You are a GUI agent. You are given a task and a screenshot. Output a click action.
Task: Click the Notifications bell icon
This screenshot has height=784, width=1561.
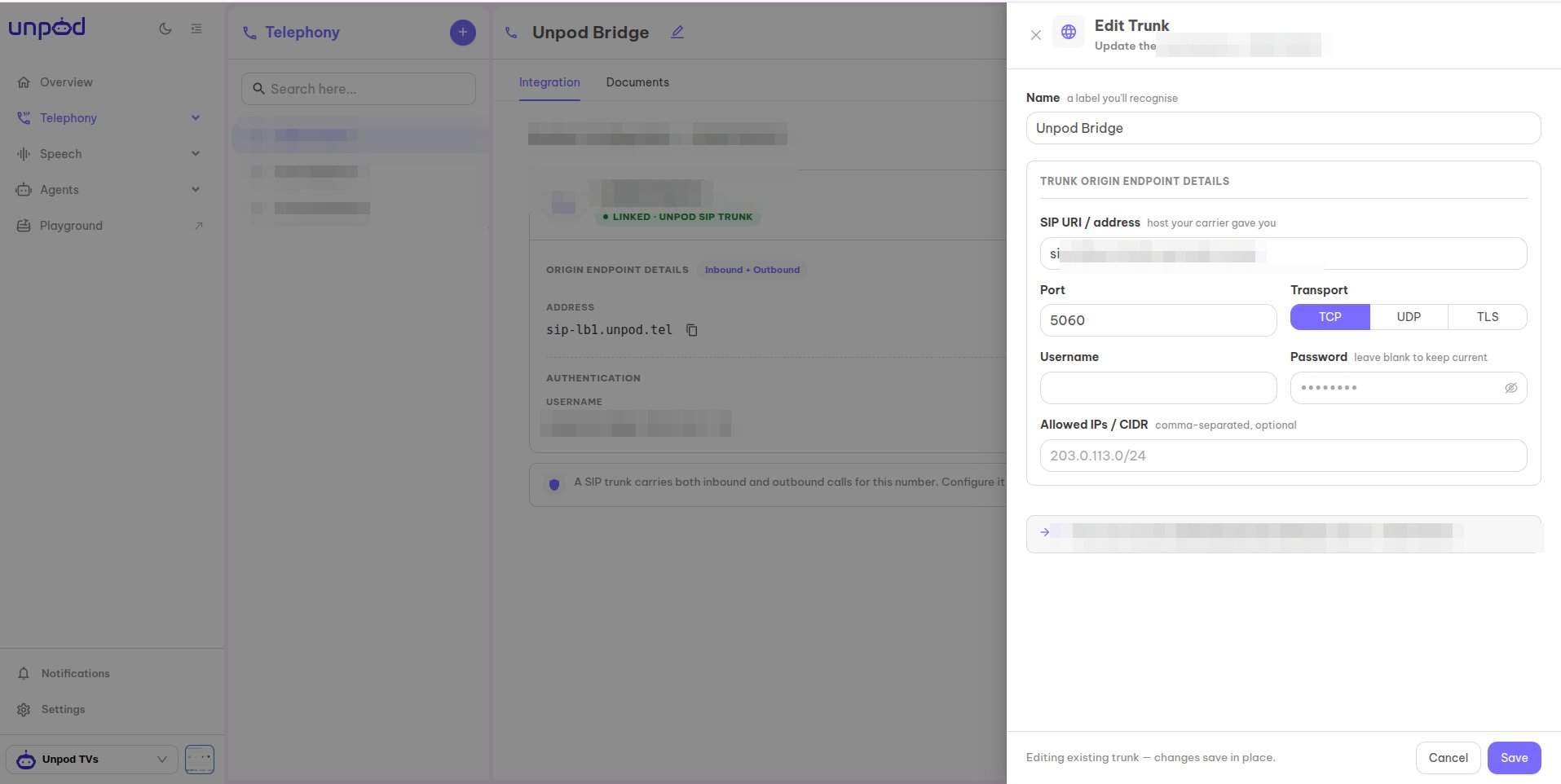[24, 673]
